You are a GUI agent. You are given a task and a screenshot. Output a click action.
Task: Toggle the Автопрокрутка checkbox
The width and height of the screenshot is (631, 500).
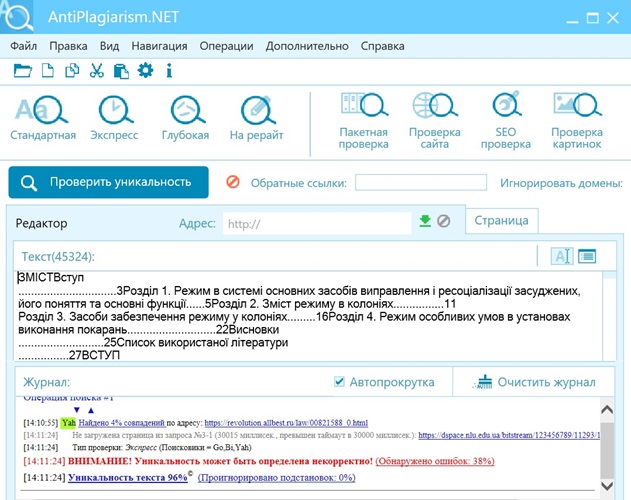339,381
